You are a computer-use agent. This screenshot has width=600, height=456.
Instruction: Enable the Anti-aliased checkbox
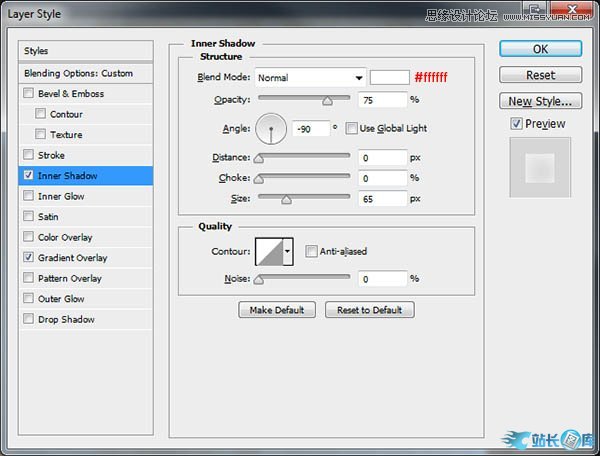coord(312,252)
